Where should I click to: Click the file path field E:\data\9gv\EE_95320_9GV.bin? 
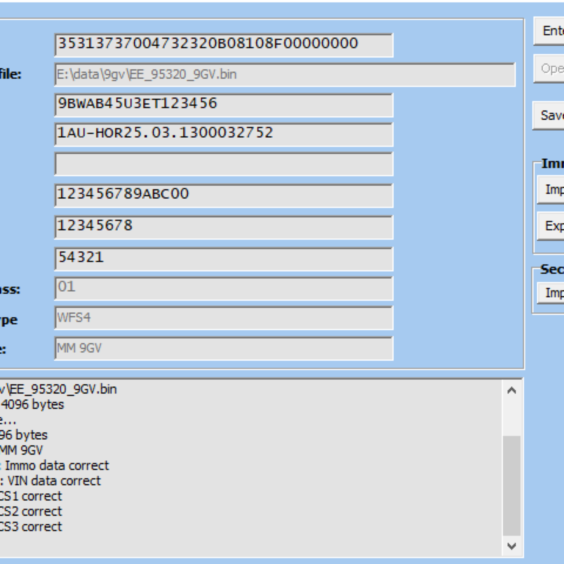285,74
